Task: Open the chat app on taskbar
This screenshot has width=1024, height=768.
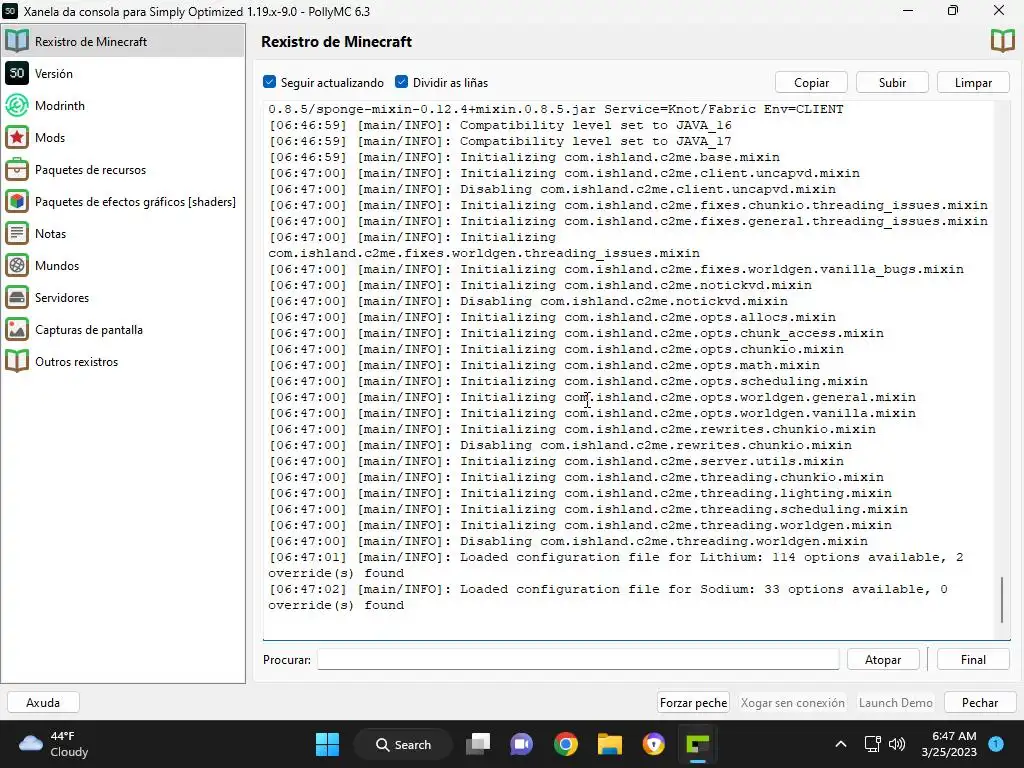Action: [x=522, y=744]
